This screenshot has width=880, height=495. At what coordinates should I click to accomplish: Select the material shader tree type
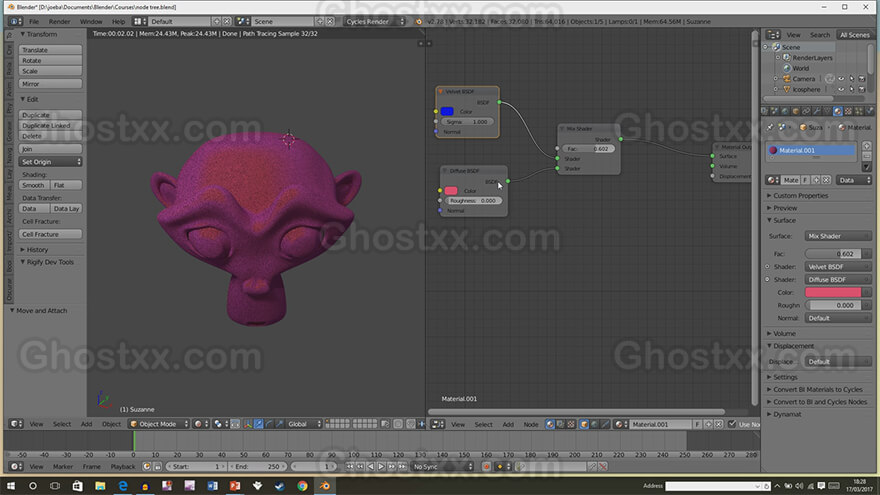click(x=550, y=424)
